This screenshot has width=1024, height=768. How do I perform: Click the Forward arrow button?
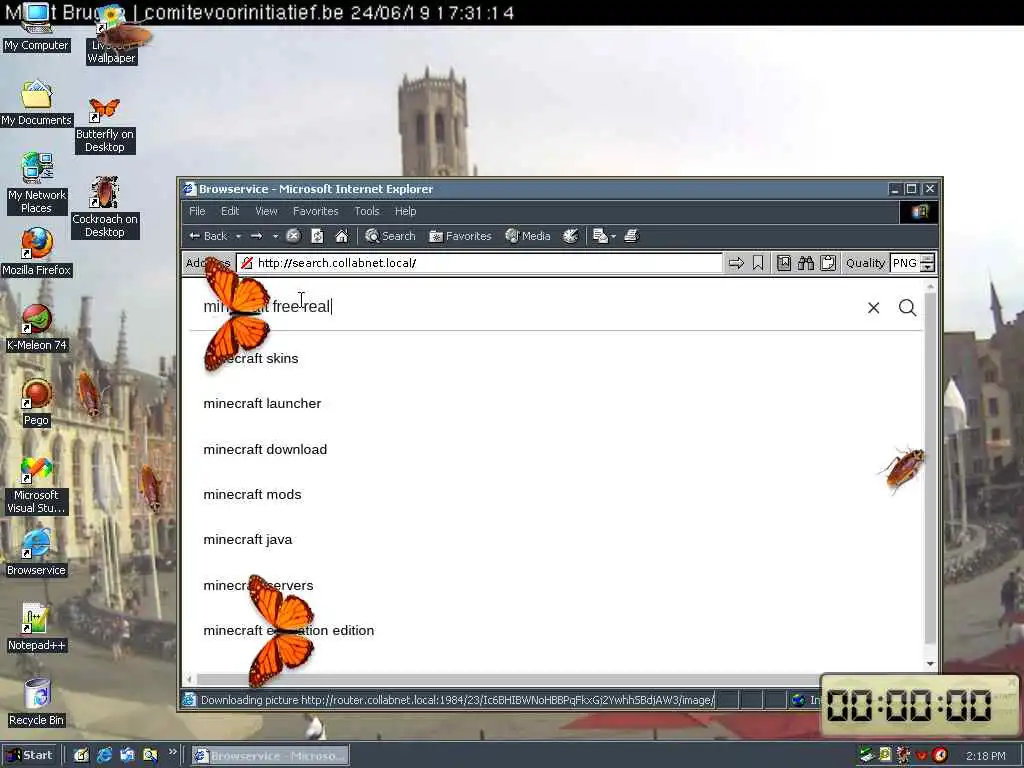click(257, 236)
